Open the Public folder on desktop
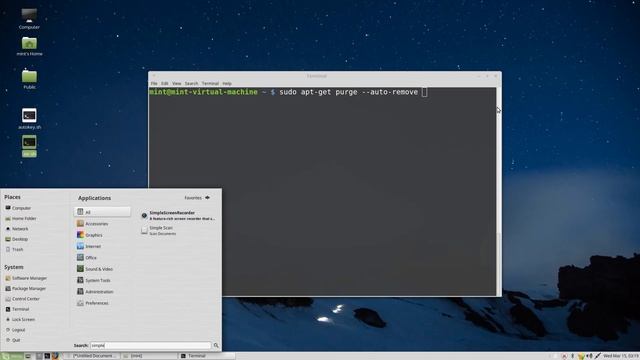The height and width of the screenshot is (360, 640). click(29, 79)
